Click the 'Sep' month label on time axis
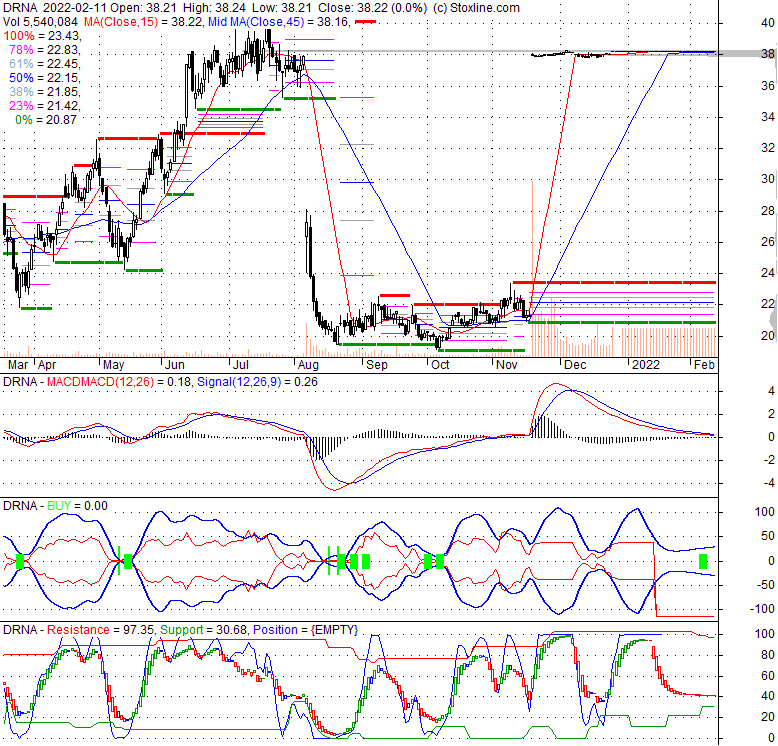Image resolution: width=778 pixels, height=746 pixels. click(377, 365)
